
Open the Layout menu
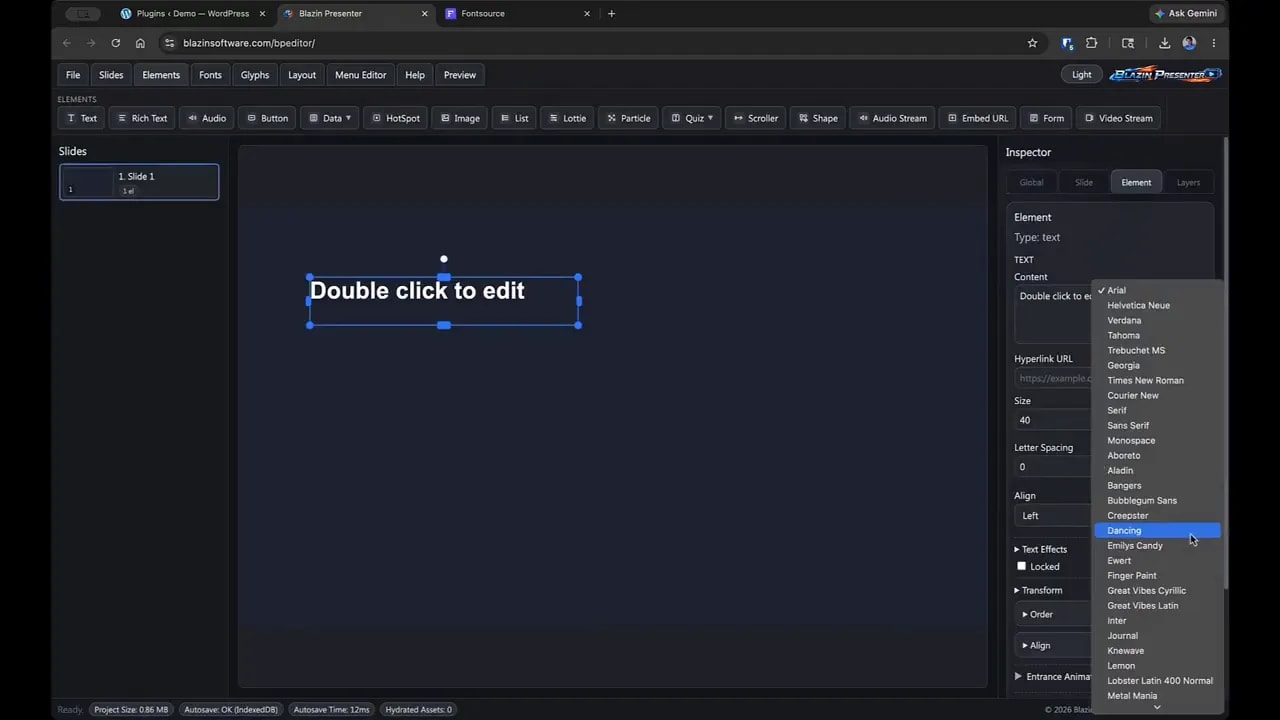(302, 75)
